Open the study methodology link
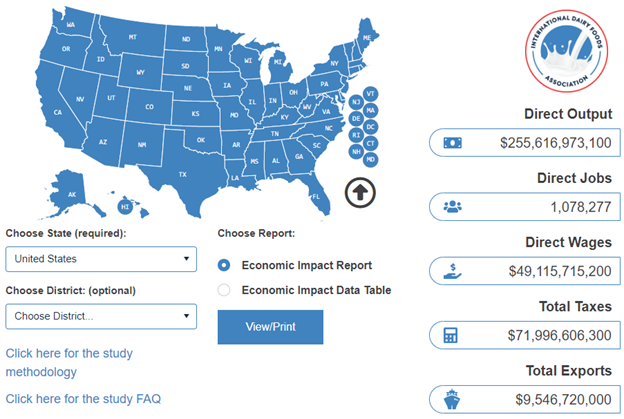Image resolution: width=624 pixels, height=419 pixels. pos(69,362)
